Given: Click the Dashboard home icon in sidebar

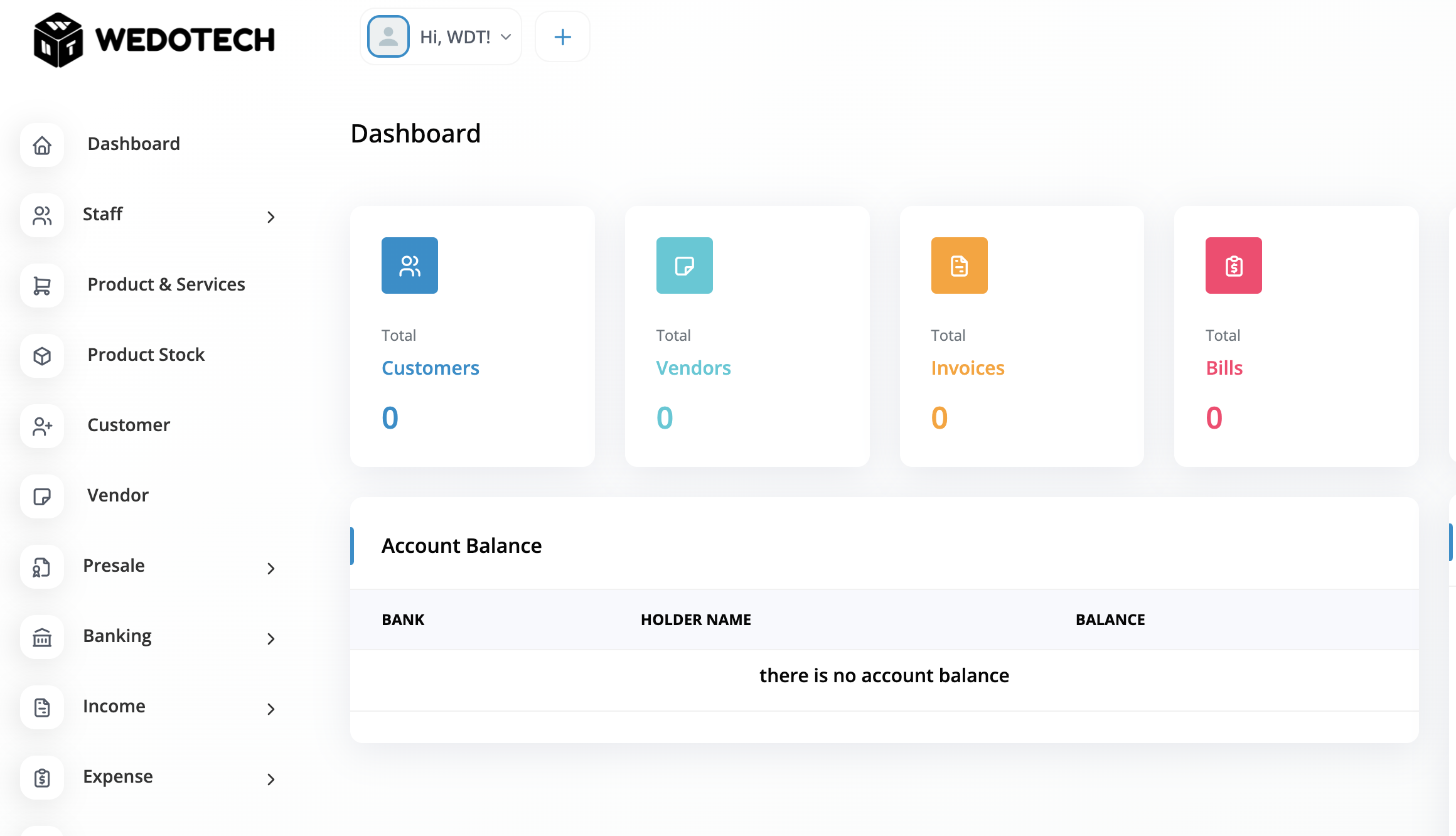Looking at the screenshot, I should tap(42, 145).
